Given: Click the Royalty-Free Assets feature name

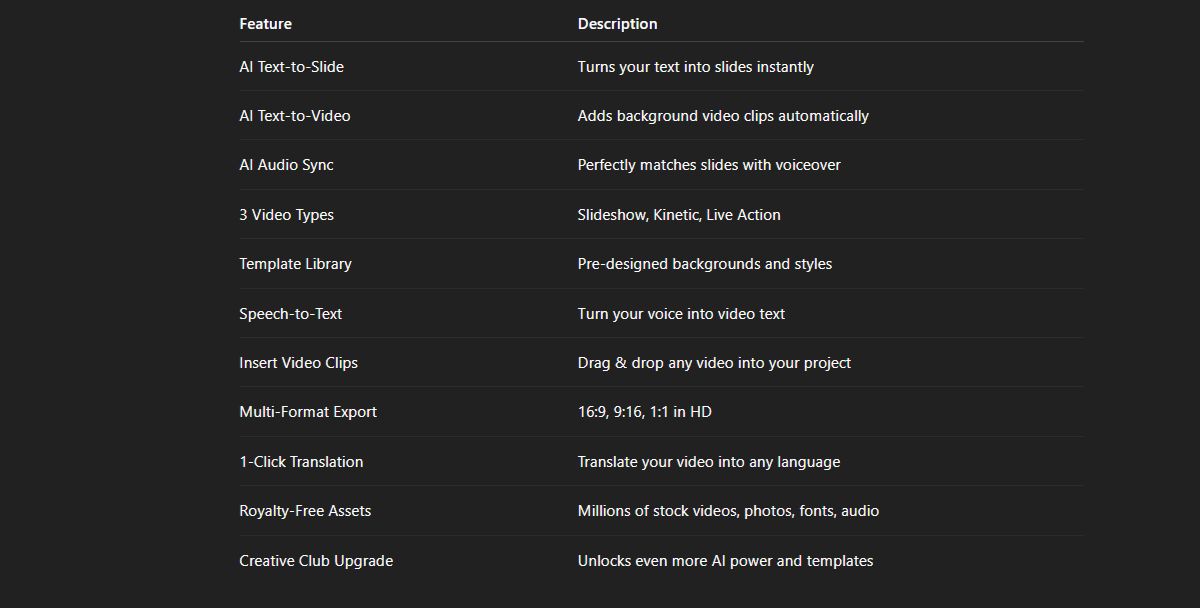Looking at the screenshot, I should point(305,511).
